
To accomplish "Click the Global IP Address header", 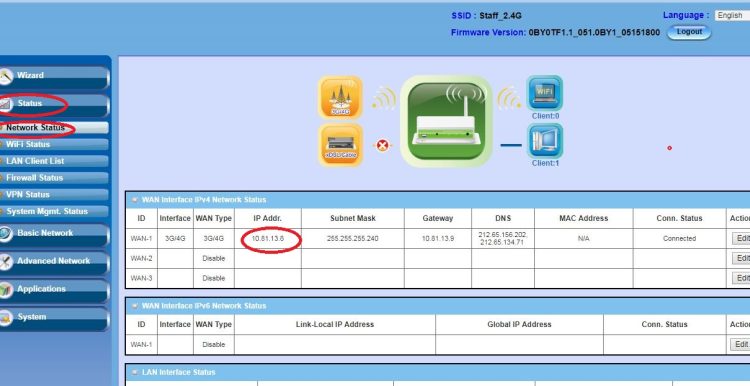I will pyautogui.click(x=519, y=324).
